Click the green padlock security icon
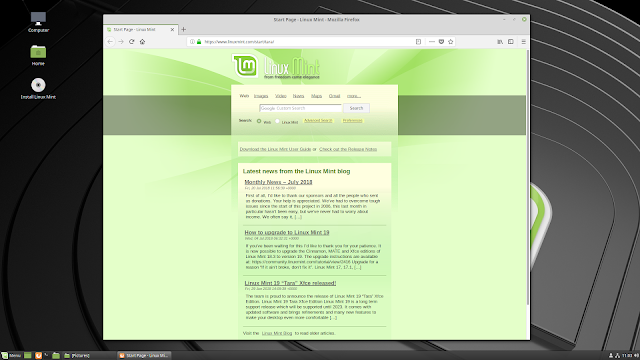This screenshot has height=360, width=640. [x=199, y=42]
